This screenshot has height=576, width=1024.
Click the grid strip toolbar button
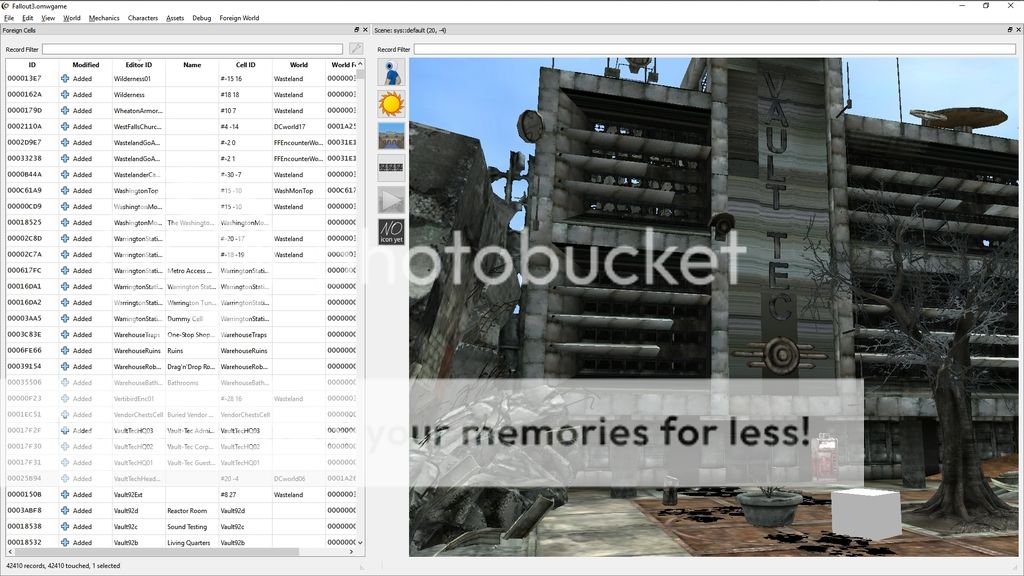coord(391,168)
